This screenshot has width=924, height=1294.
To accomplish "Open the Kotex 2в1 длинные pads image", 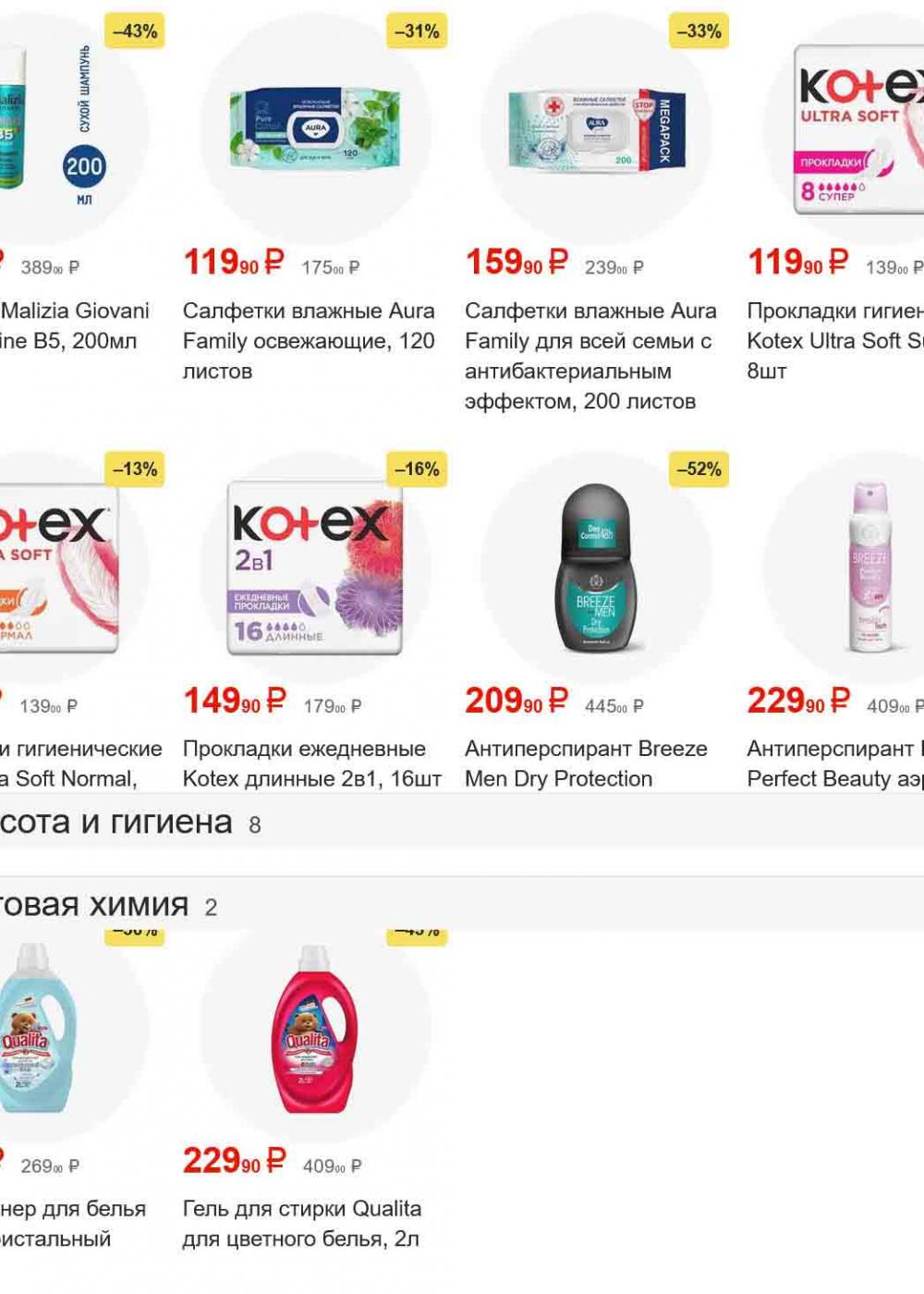I will [x=315, y=568].
